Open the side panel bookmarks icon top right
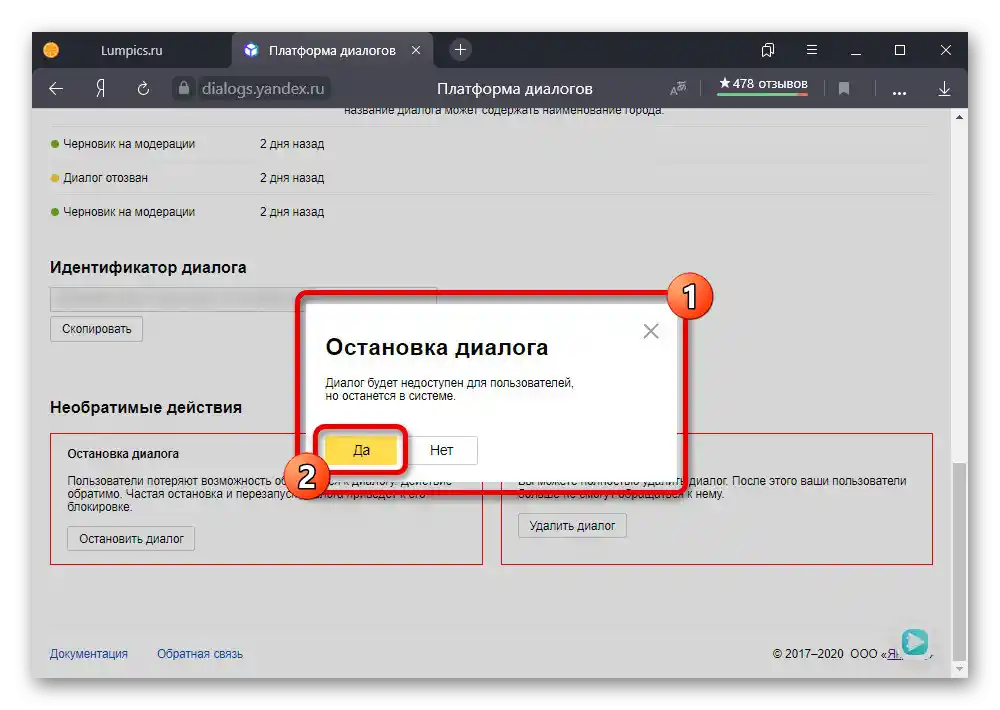The height and width of the screenshot is (710, 1000). click(x=767, y=49)
